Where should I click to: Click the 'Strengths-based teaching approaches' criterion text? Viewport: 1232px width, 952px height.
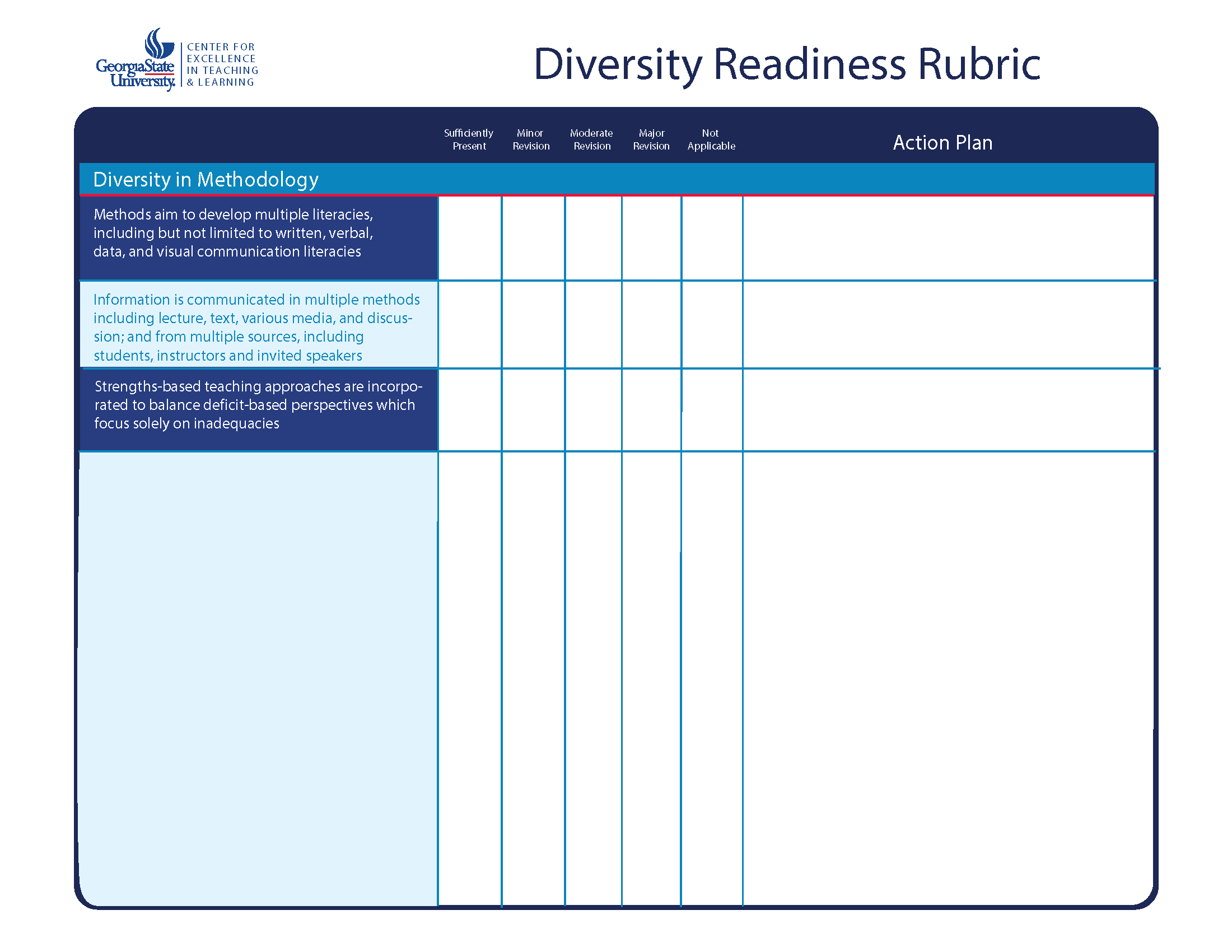(257, 405)
